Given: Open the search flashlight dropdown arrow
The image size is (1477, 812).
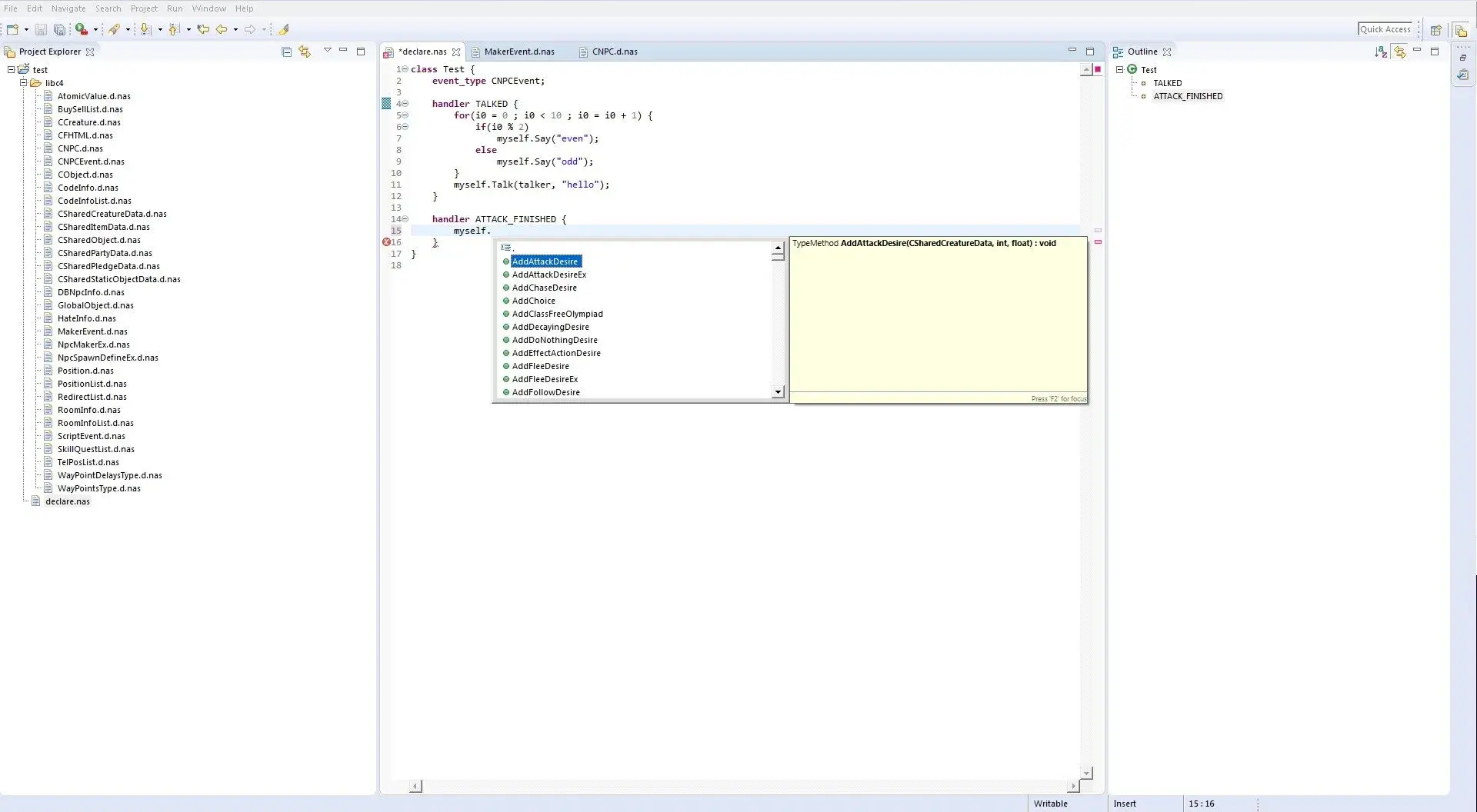Looking at the screenshot, I should click(128, 29).
